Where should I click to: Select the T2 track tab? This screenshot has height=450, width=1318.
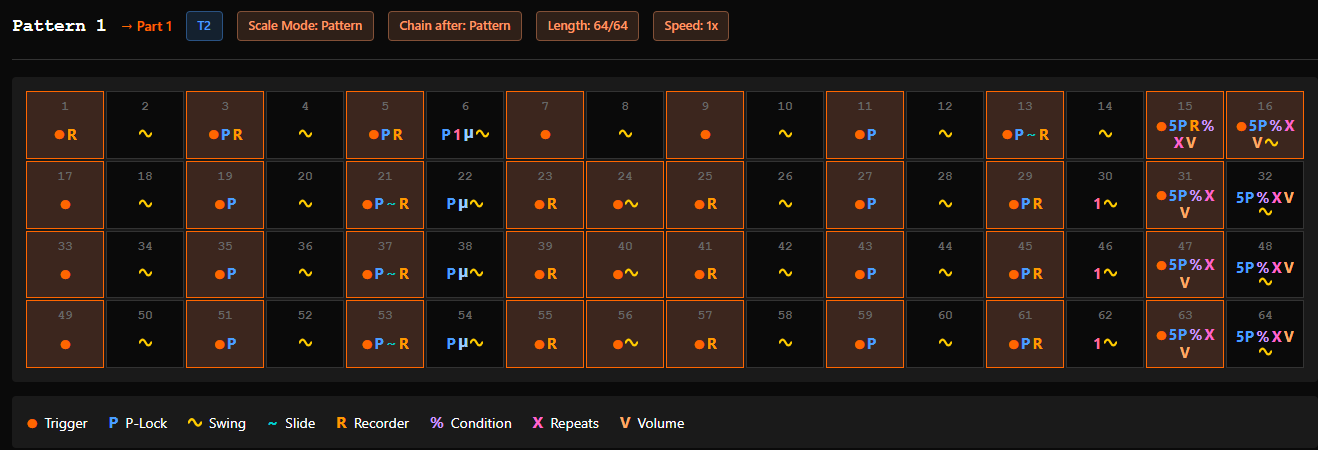click(204, 26)
